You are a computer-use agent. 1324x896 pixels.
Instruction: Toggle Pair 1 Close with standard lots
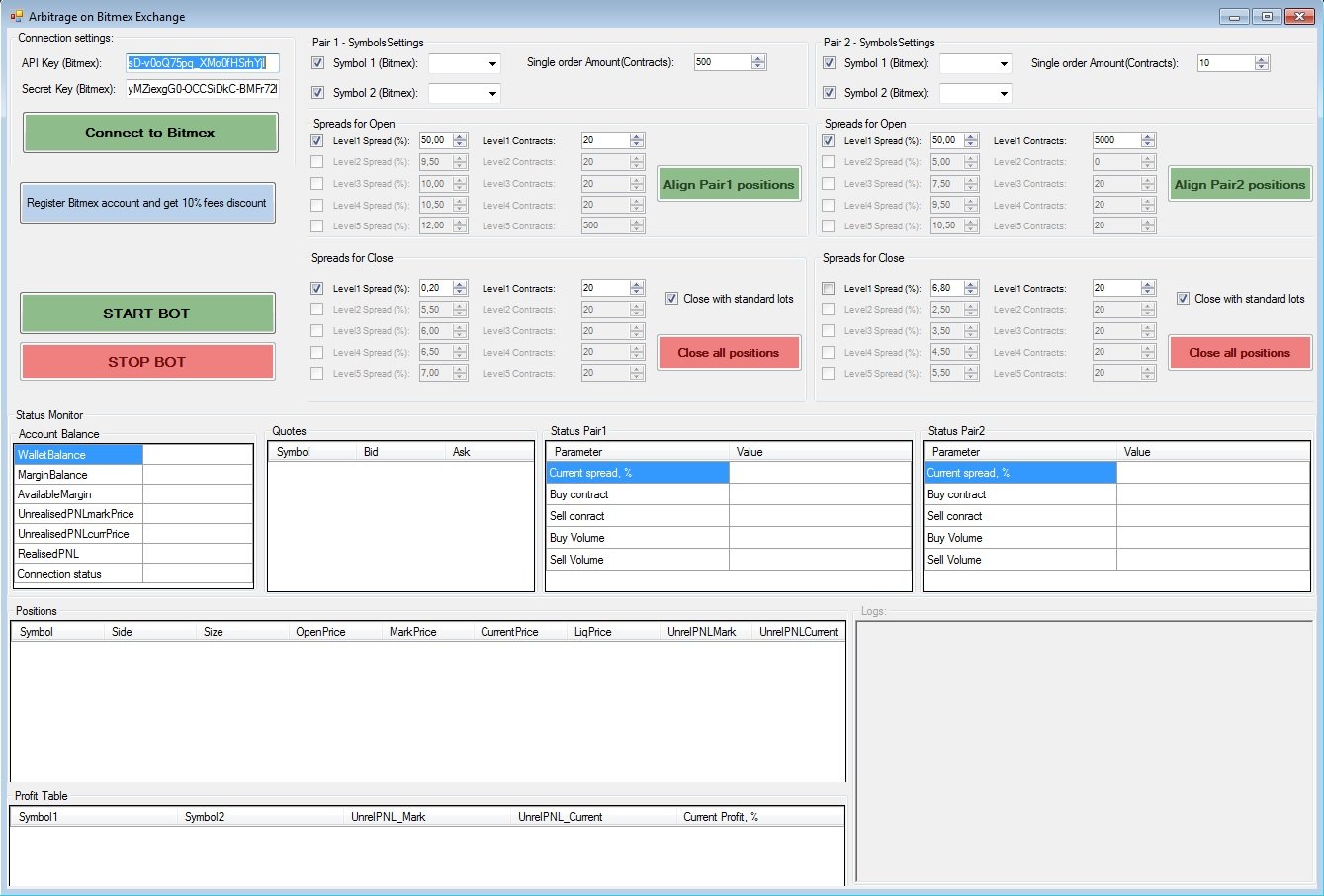(672, 299)
